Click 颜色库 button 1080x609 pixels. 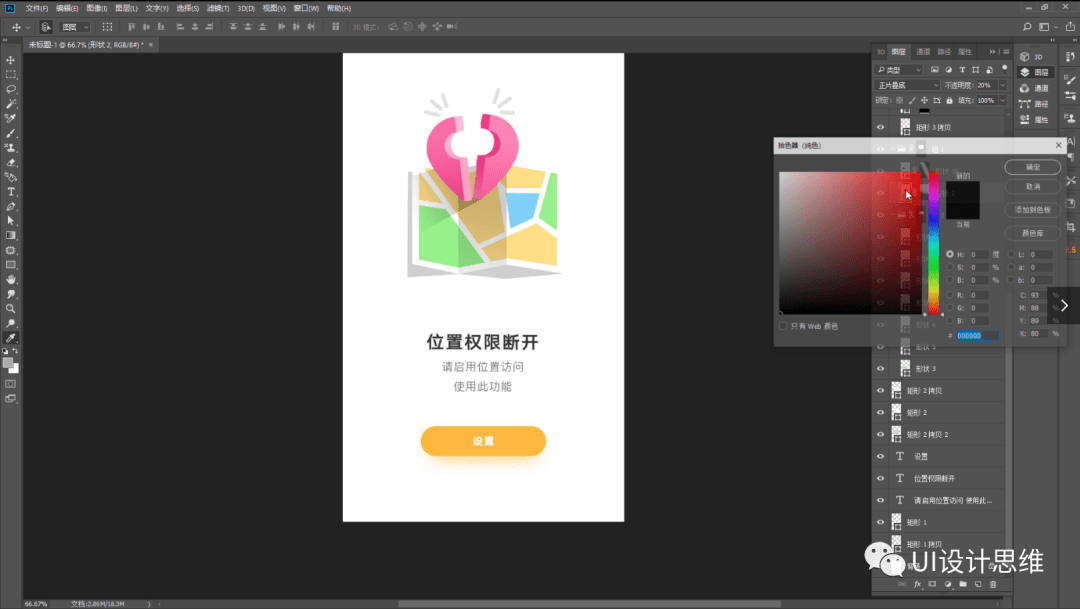[1032, 234]
